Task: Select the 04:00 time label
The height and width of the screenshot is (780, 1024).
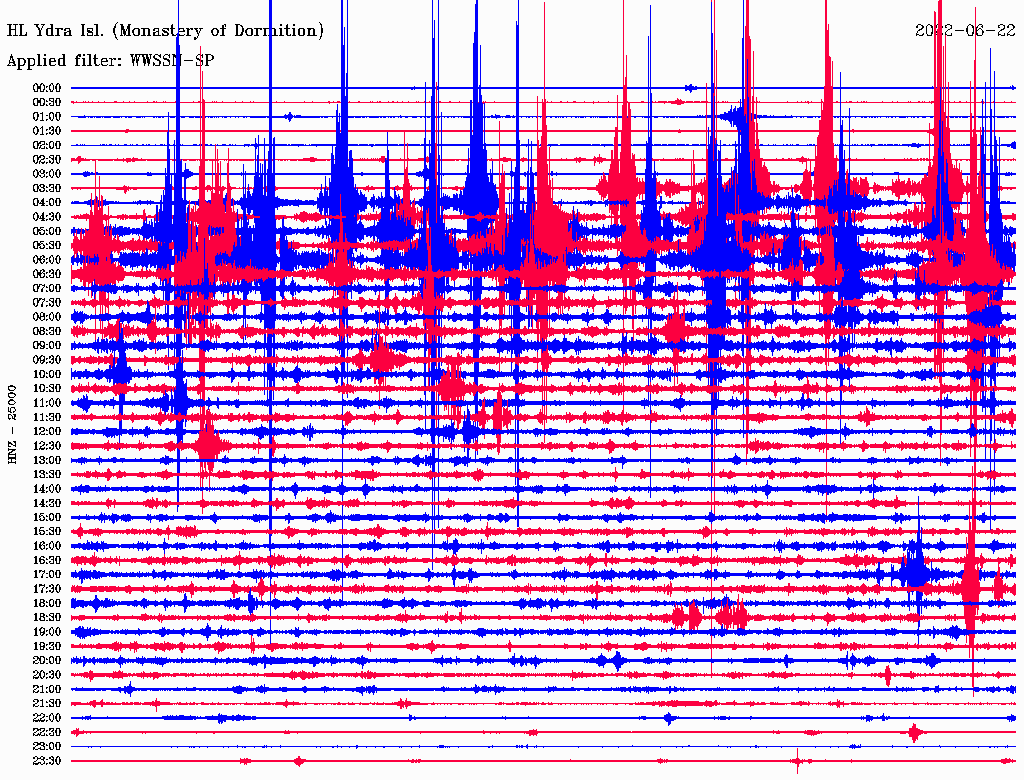Action: coord(47,203)
